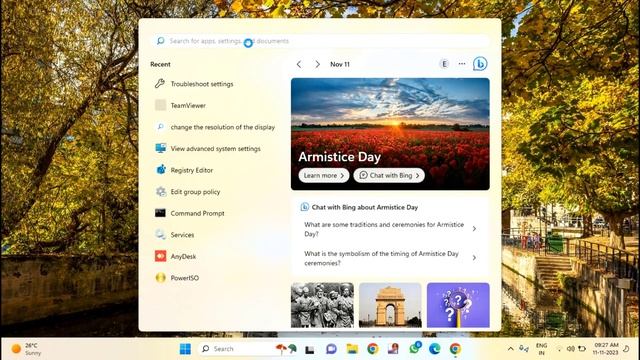
Task: Open the pinned app icon left of WhatsApp
Action: 393,349
